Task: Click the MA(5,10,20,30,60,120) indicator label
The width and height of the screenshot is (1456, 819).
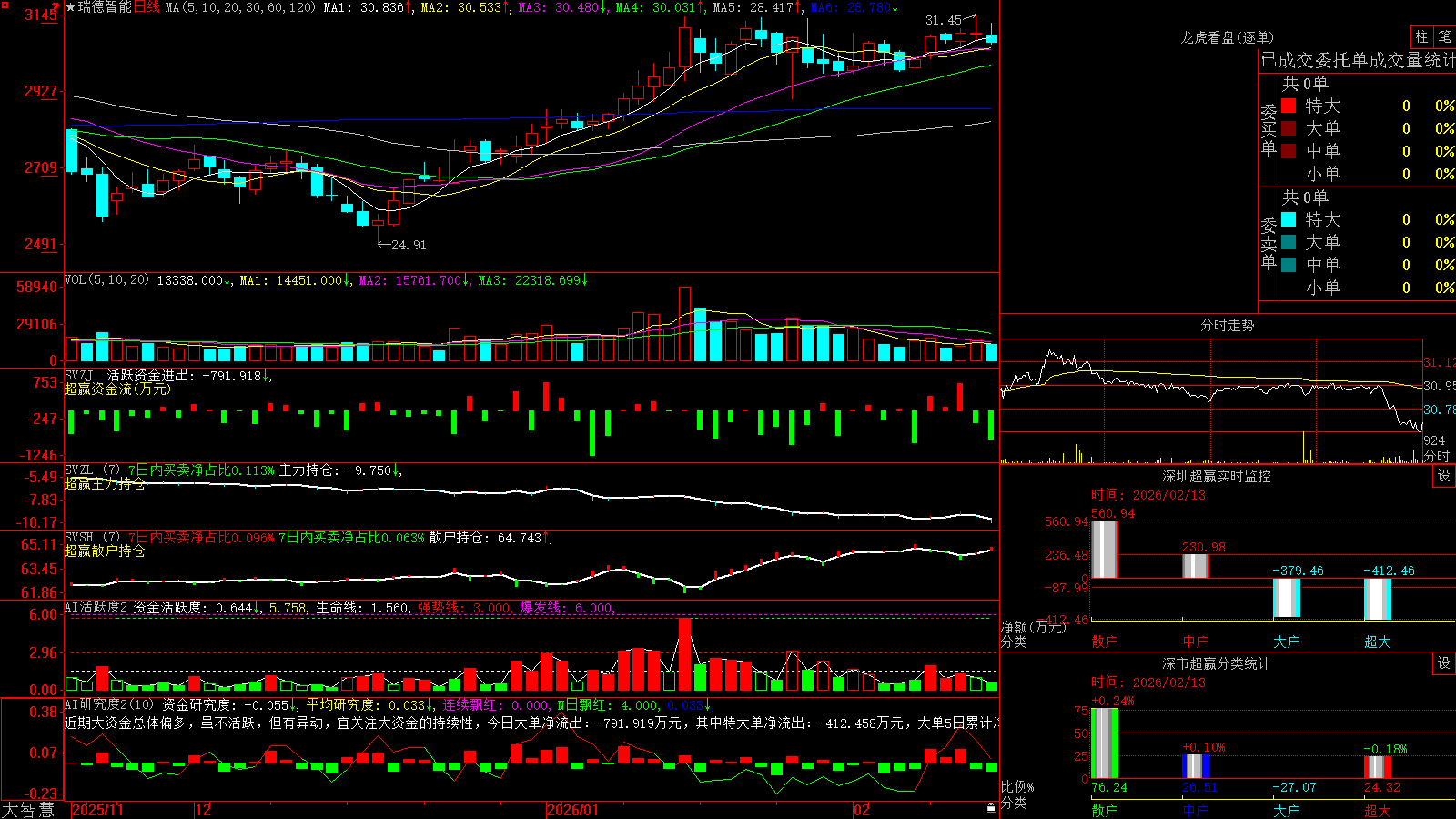Action: tap(240, 7)
